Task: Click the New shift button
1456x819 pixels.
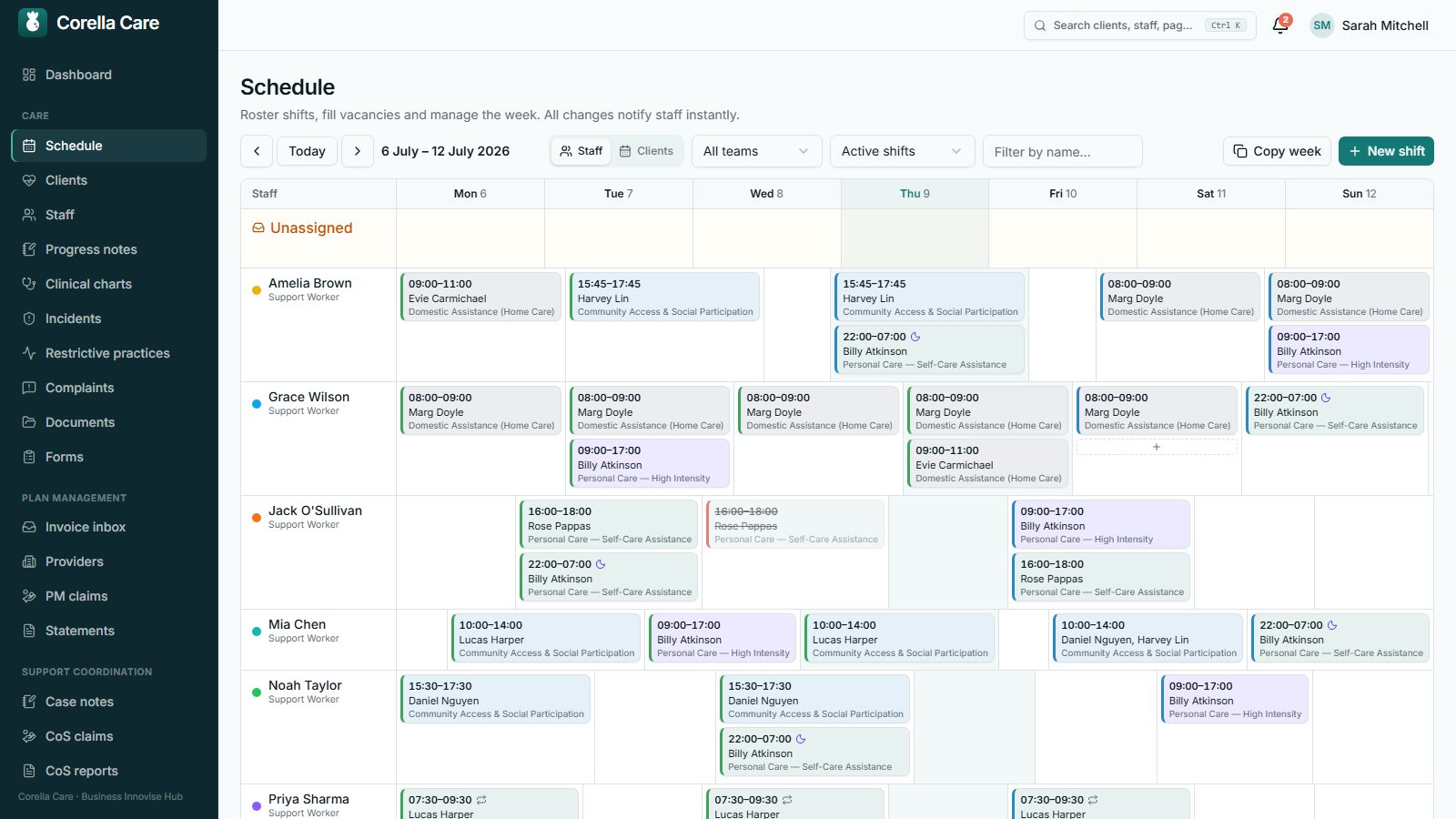Action: [x=1386, y=151]
